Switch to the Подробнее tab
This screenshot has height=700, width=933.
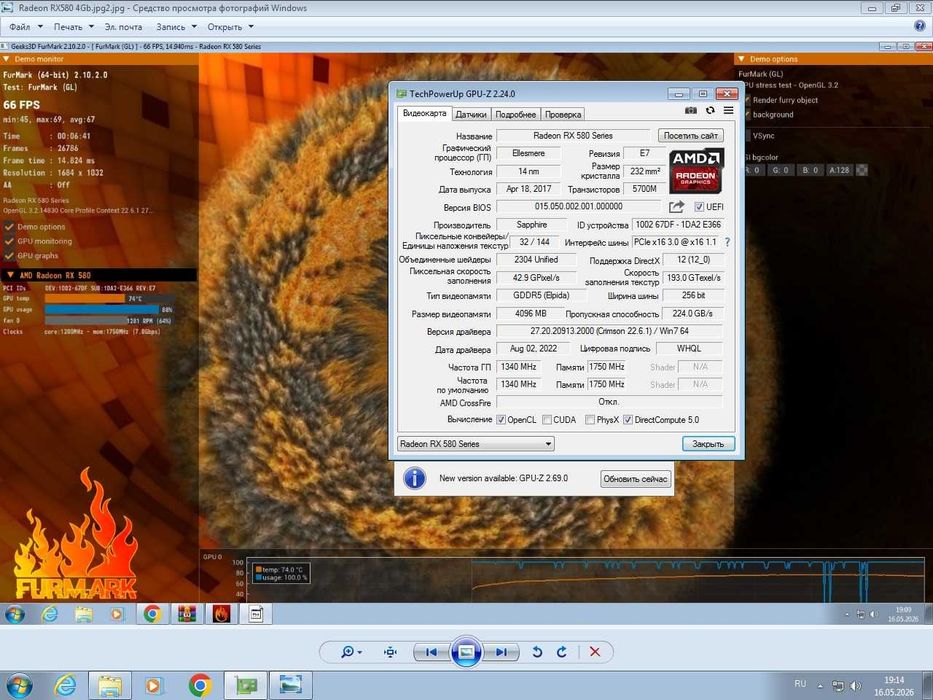point(516,114)
